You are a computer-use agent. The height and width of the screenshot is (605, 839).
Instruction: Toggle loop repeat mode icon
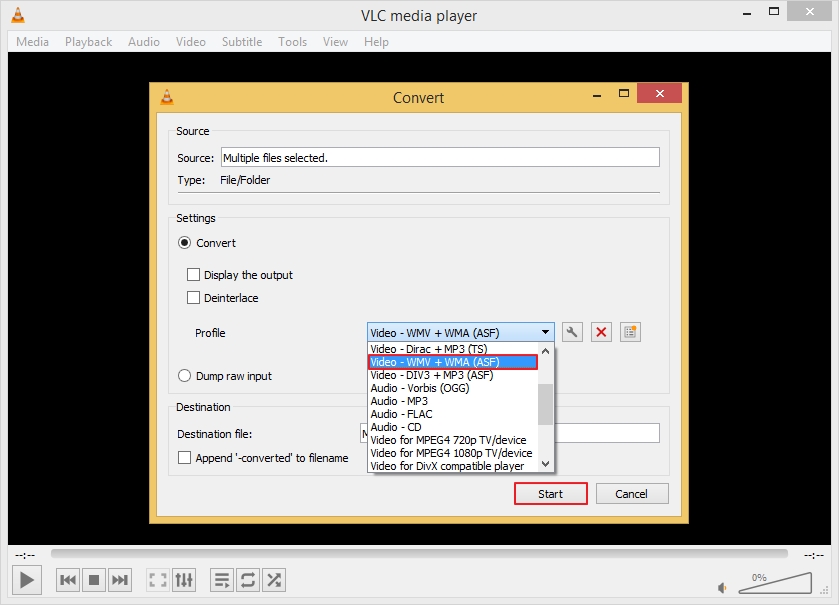248,580
